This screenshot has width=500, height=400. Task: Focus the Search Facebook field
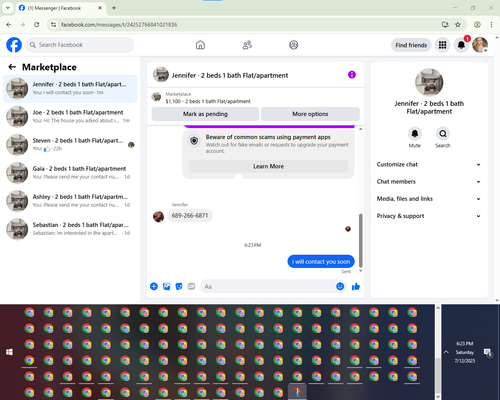point(80,45)
